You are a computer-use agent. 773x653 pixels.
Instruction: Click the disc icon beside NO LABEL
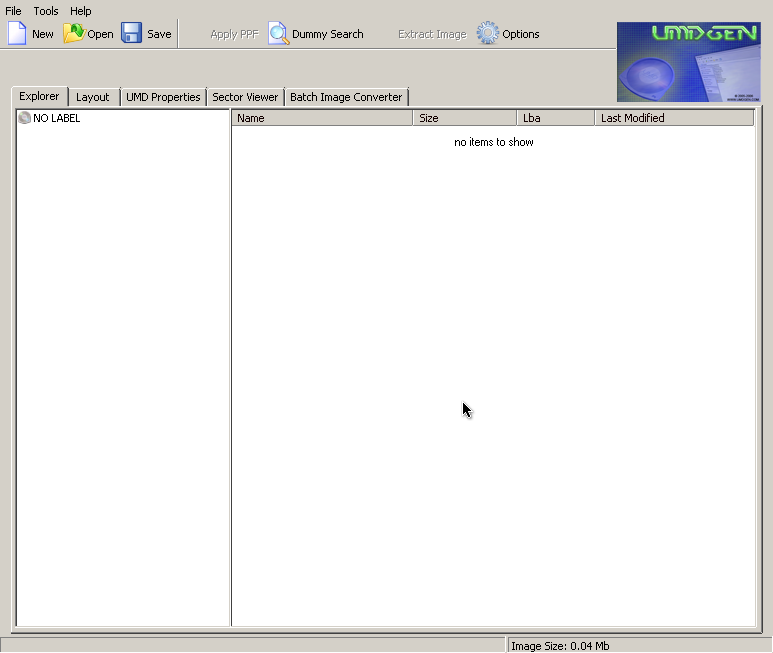point(24,118)
